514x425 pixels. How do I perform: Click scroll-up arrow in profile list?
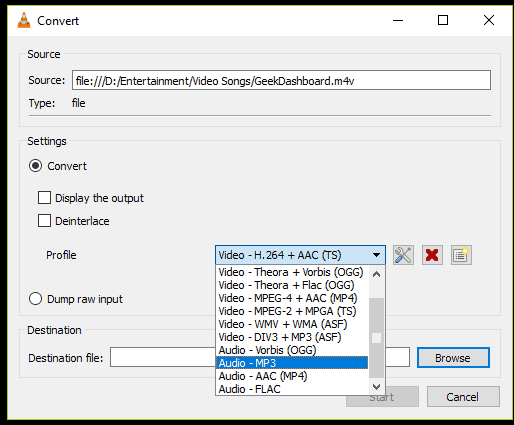377,274
